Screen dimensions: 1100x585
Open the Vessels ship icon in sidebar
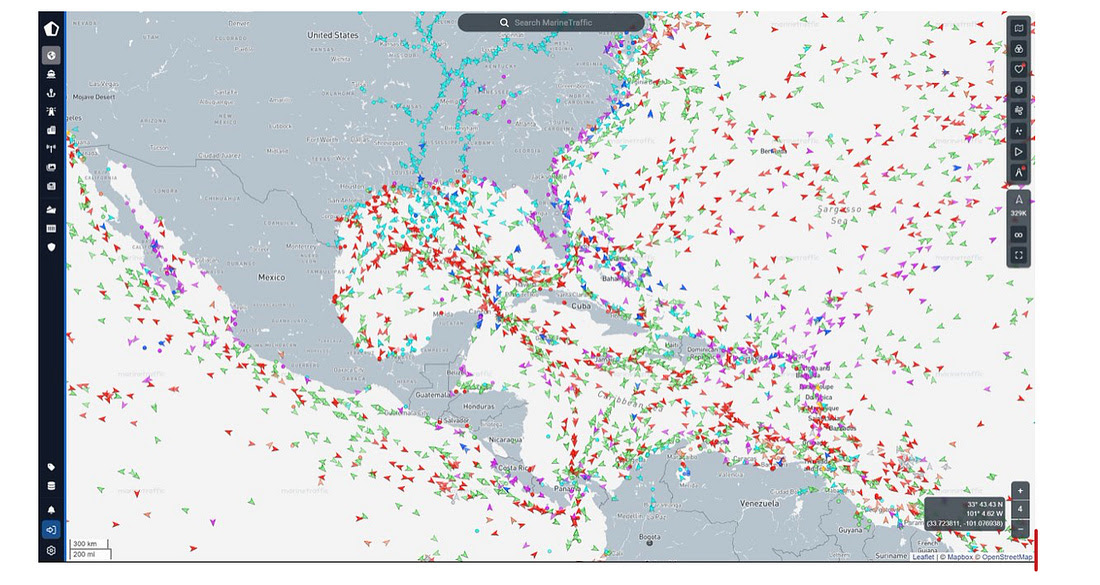point(51,74)
